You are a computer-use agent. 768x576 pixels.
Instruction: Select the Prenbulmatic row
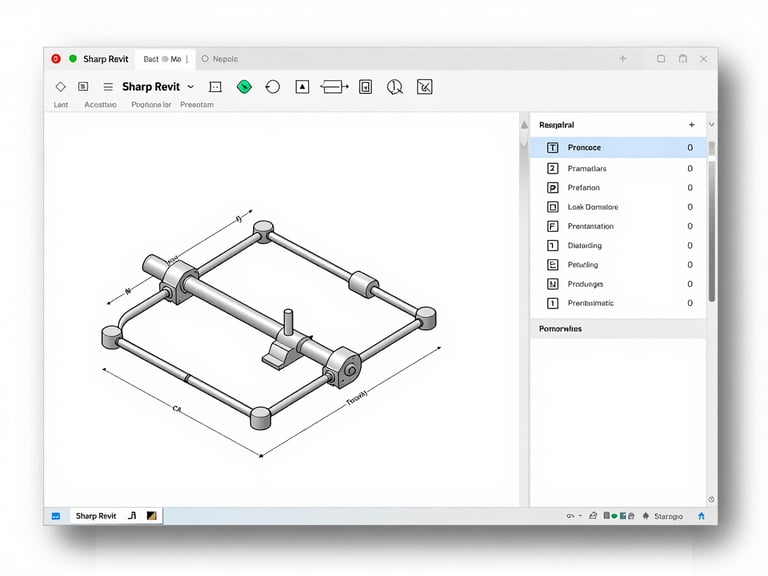pos(618,303)
